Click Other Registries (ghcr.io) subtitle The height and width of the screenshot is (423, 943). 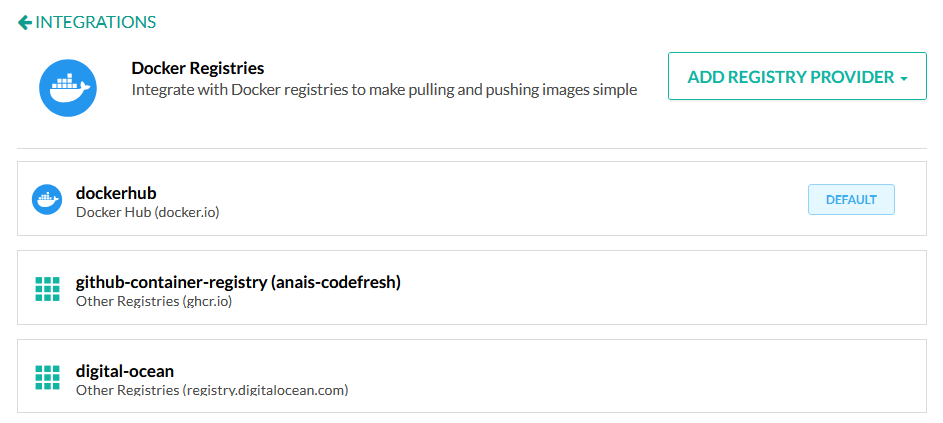click(154, 301)
